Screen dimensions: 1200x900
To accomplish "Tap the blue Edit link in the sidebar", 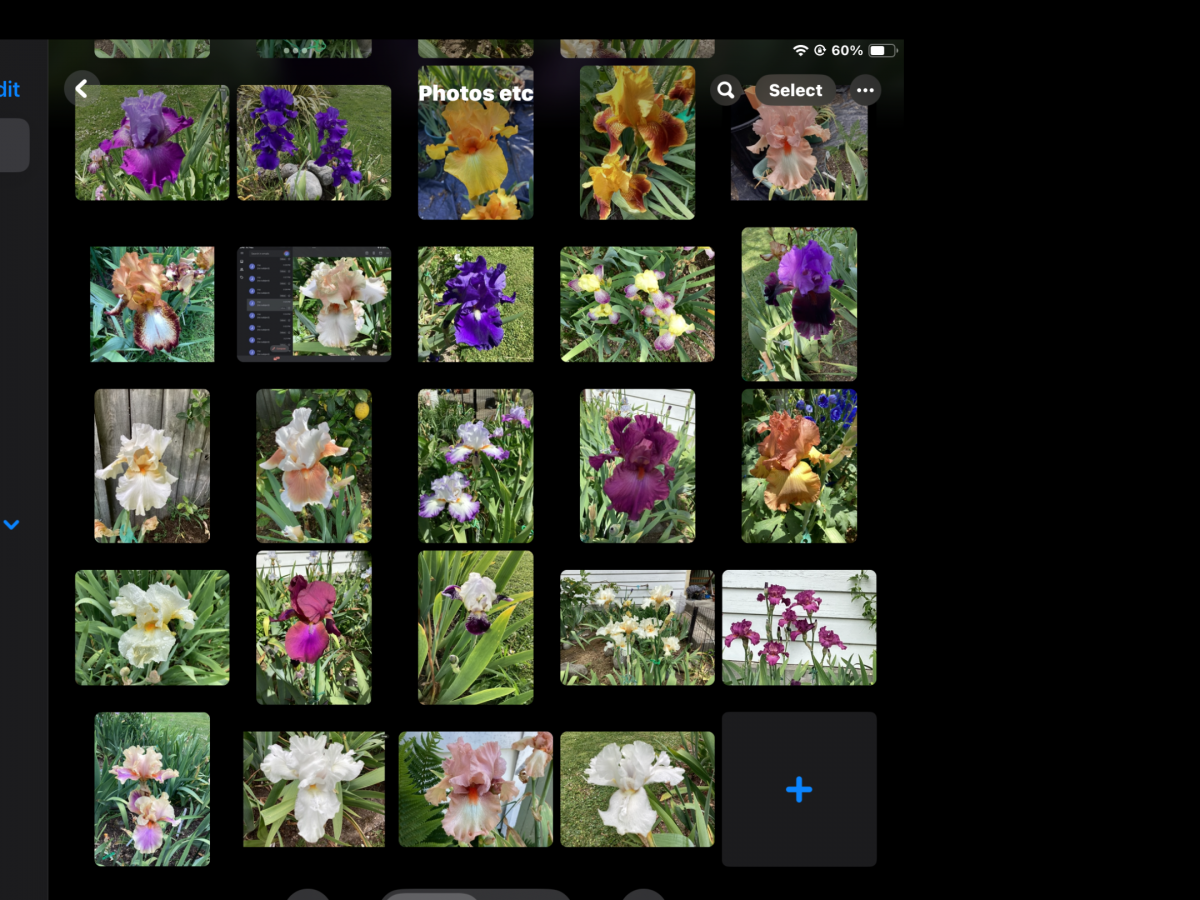I will (x=10, y=89).
